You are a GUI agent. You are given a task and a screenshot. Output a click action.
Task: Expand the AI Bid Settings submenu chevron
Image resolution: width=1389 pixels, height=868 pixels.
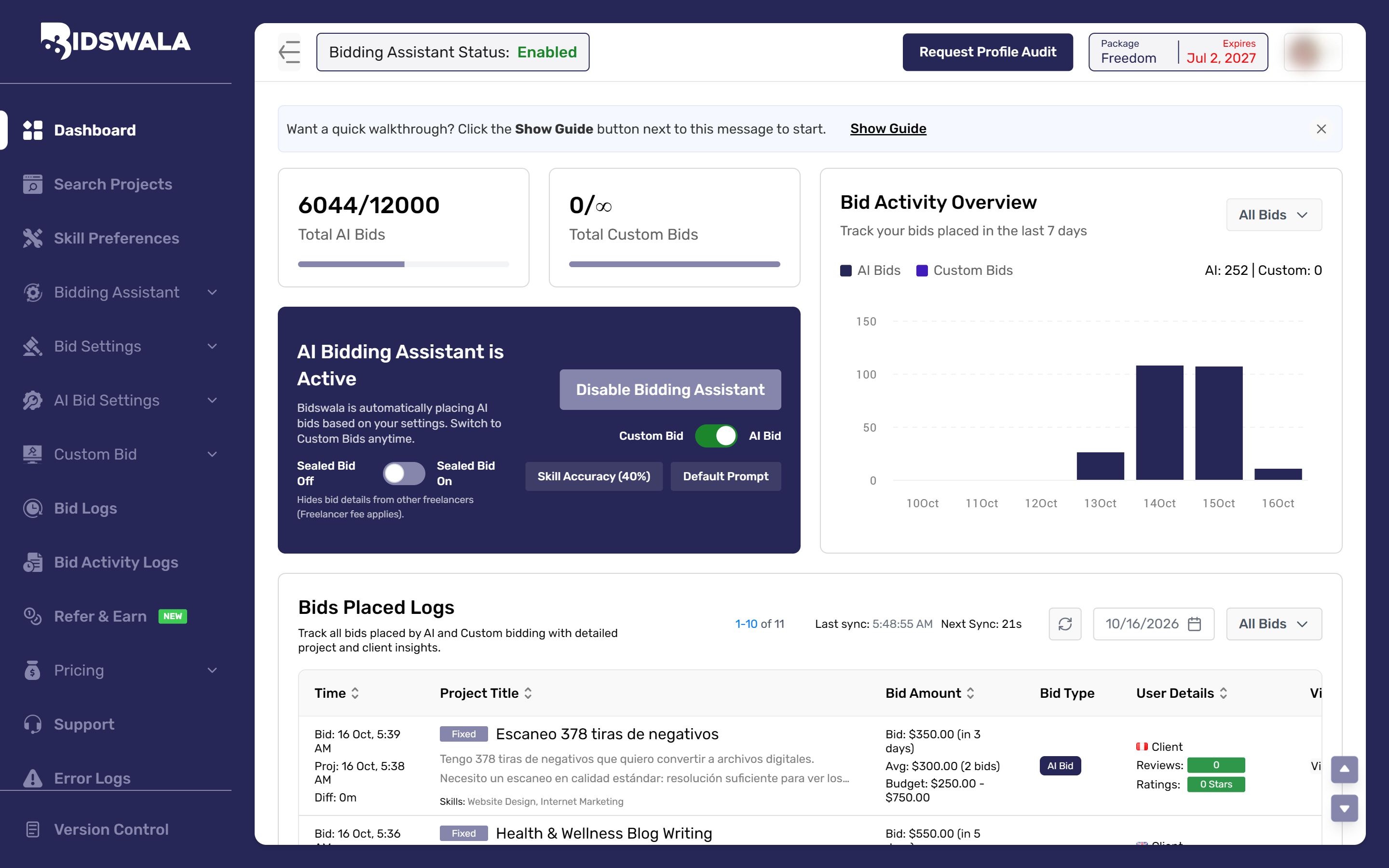pos(212,400)
